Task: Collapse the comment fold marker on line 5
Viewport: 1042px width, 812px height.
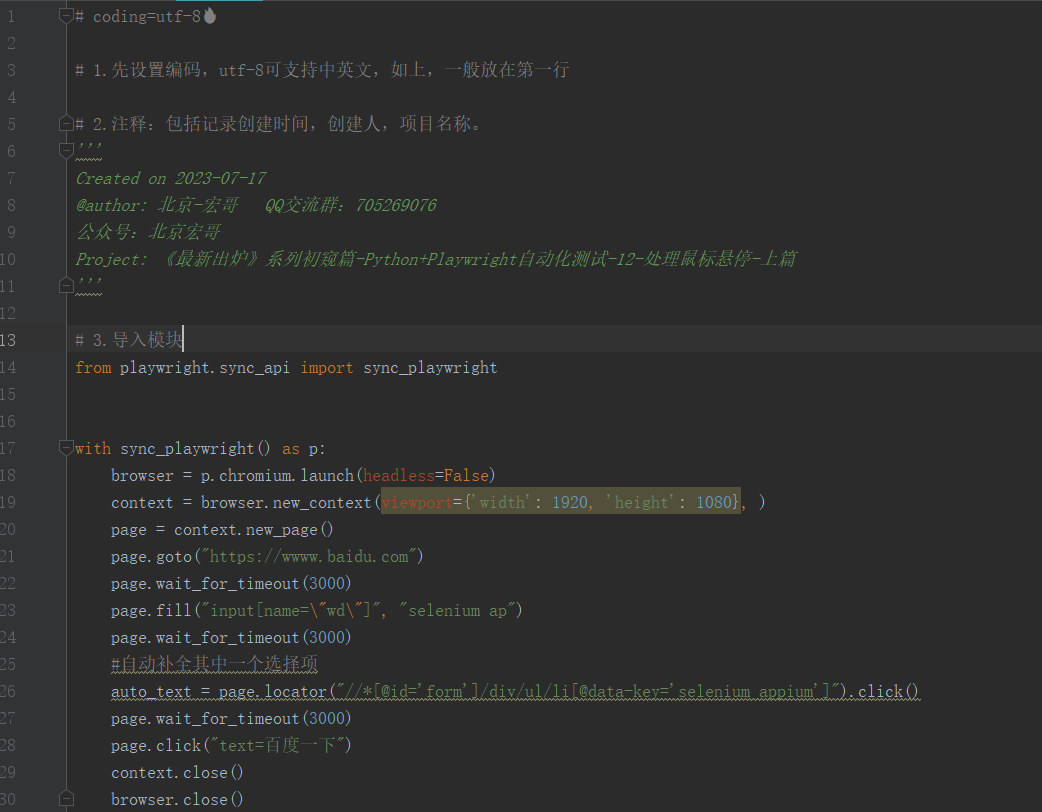Action: (66, 122)
